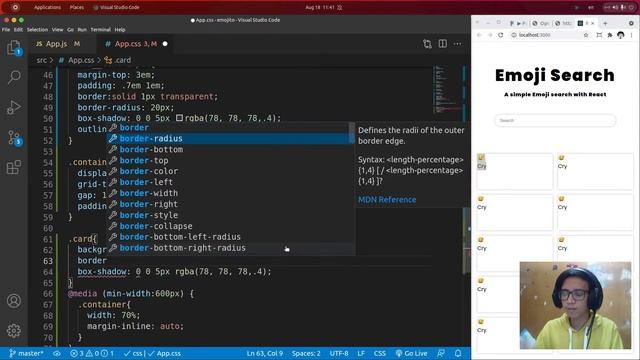640x360 pixels.
Task: Open errors and warnings count in status bar
Action: tap(92, 353)
